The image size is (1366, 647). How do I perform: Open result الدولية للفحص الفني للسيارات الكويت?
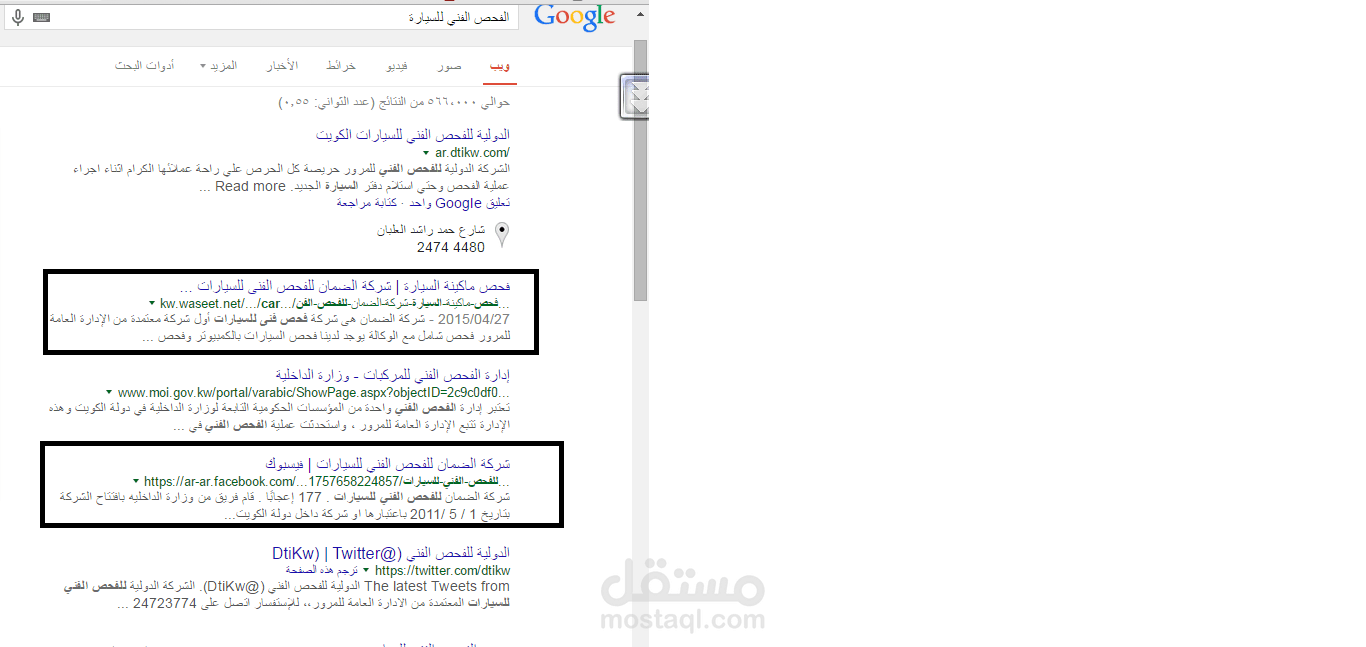tap(412, 134)
